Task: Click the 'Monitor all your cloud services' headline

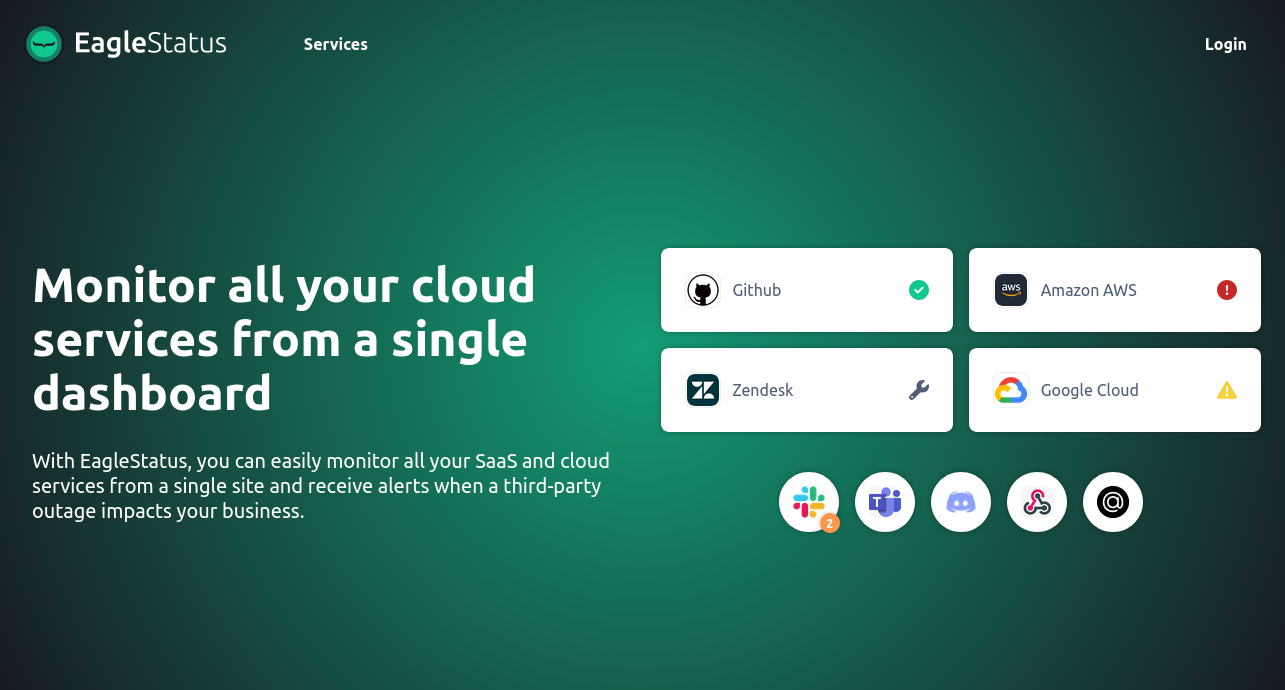Action: tap(284, 339)
